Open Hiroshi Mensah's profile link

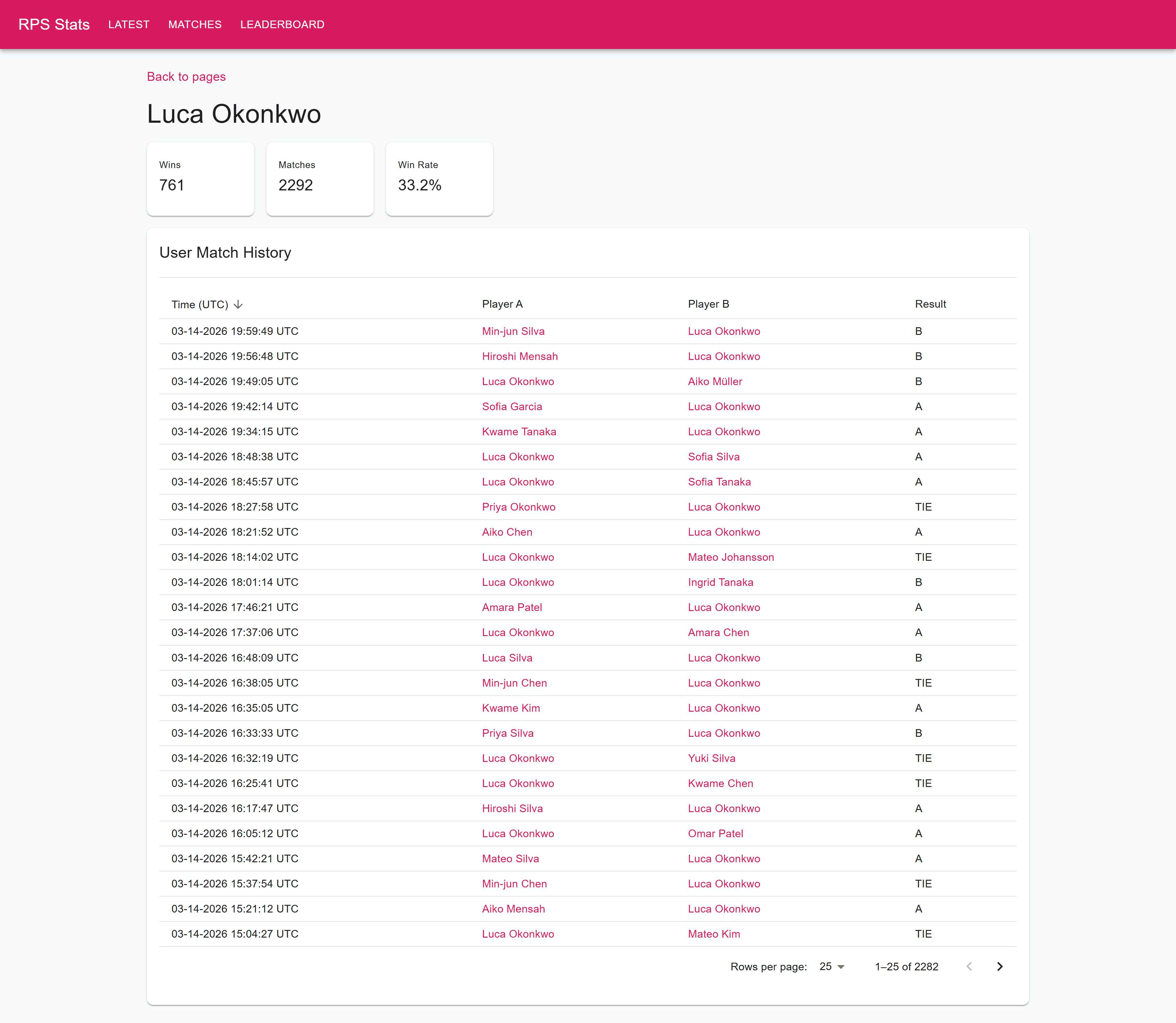click(x=520, y=356)
